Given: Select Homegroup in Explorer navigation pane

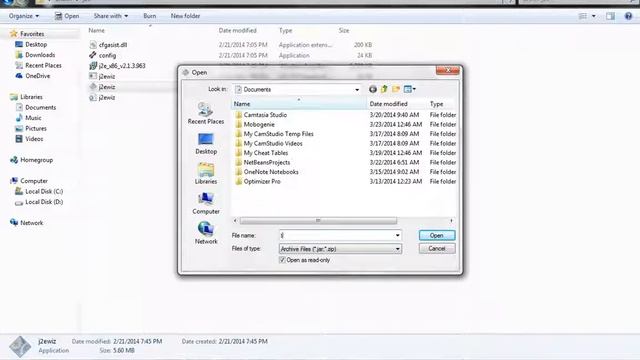Looking at the screenshot, I should coord(32,160).
